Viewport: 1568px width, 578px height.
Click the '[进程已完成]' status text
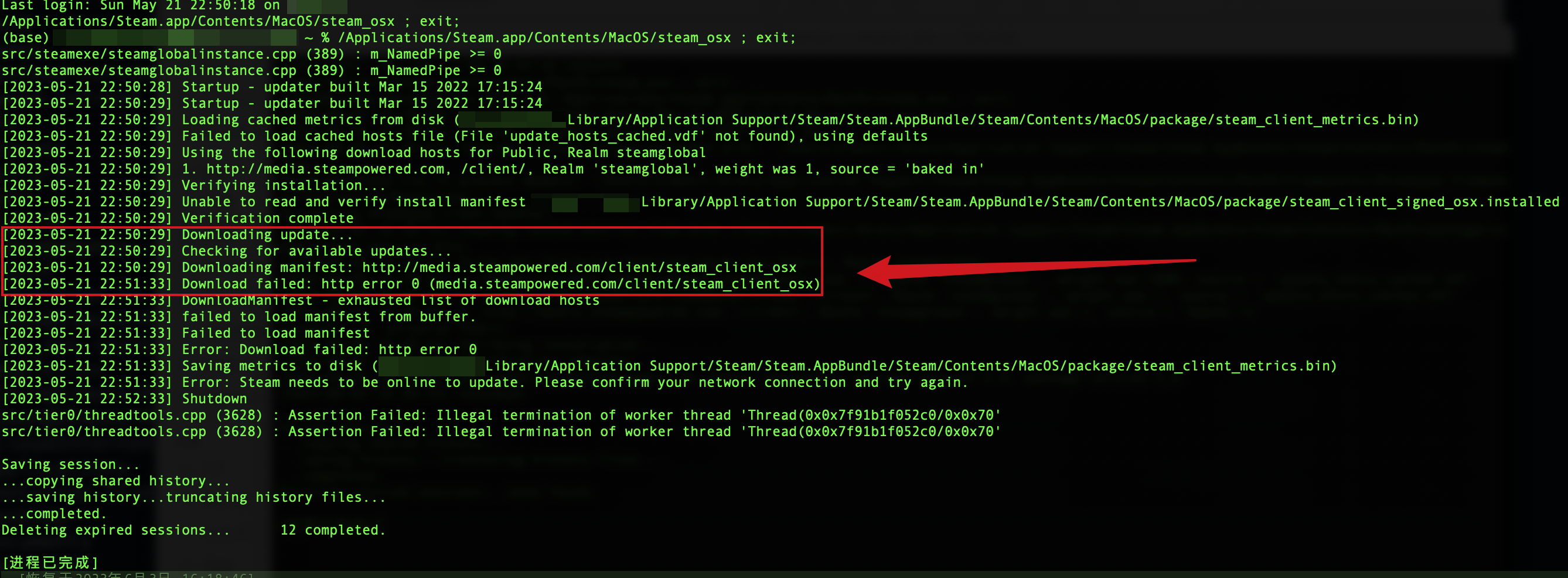tap(50, 562)
